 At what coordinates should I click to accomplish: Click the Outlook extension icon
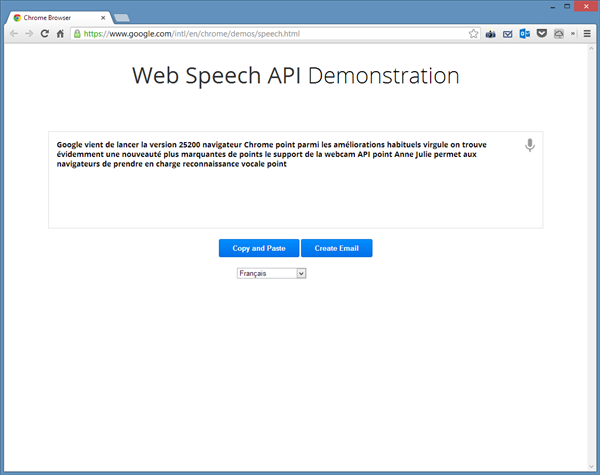(525, 33)
